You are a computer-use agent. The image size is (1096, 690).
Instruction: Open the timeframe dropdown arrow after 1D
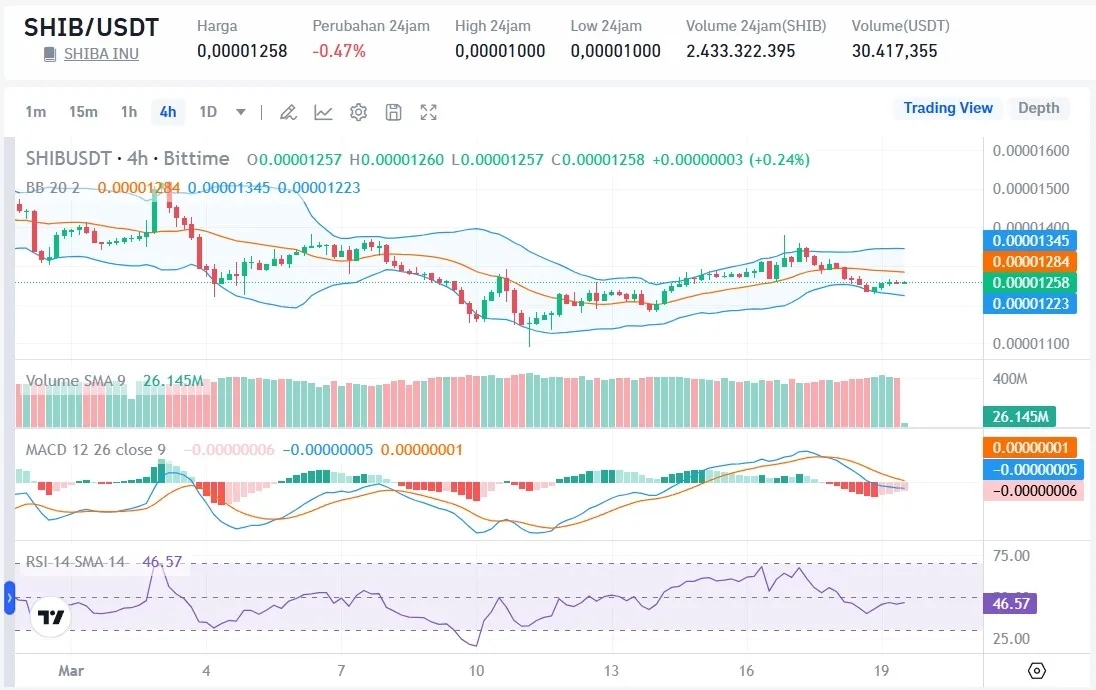click(x=240, y=112)
